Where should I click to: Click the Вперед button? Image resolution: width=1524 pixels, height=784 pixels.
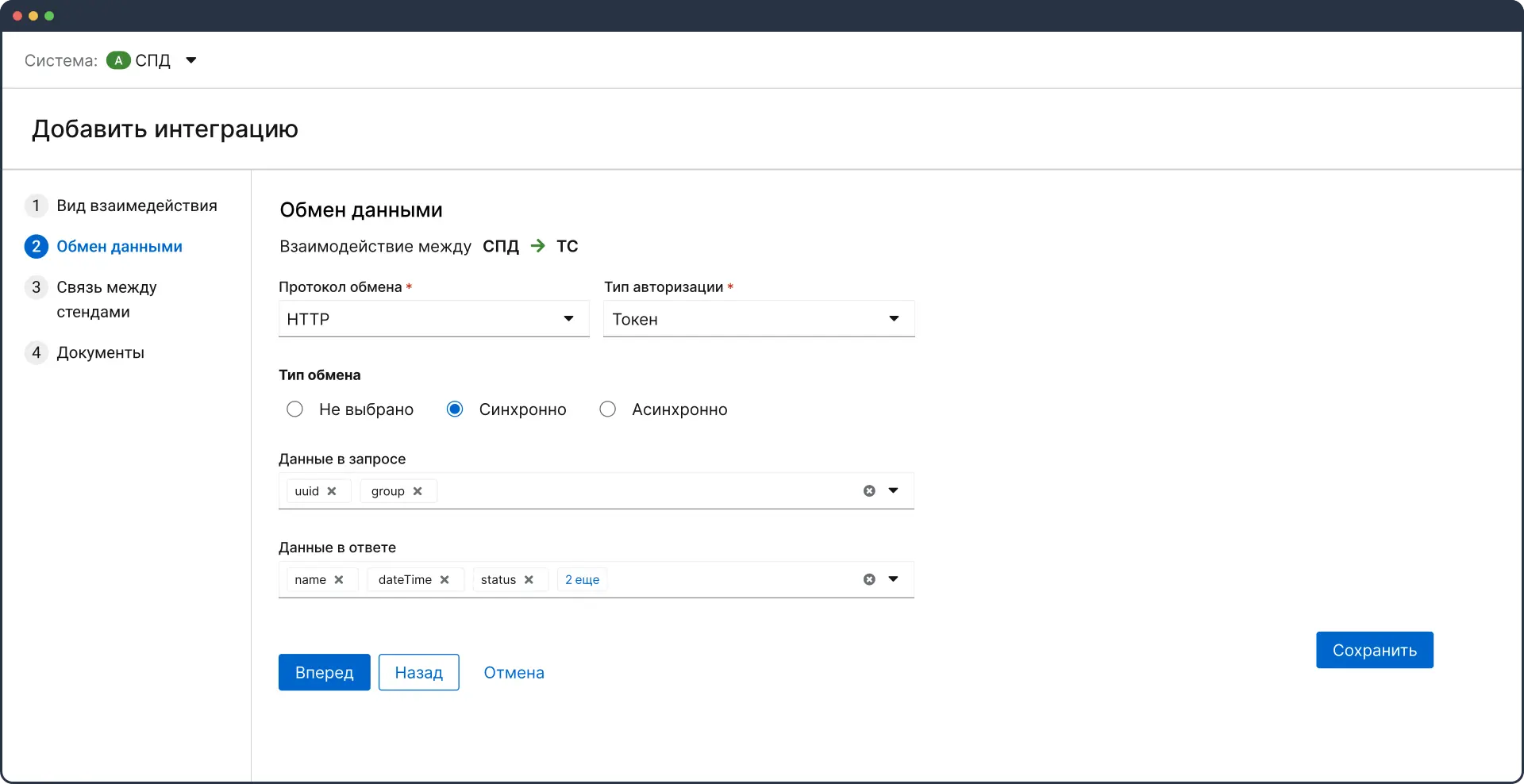[324, 672]
